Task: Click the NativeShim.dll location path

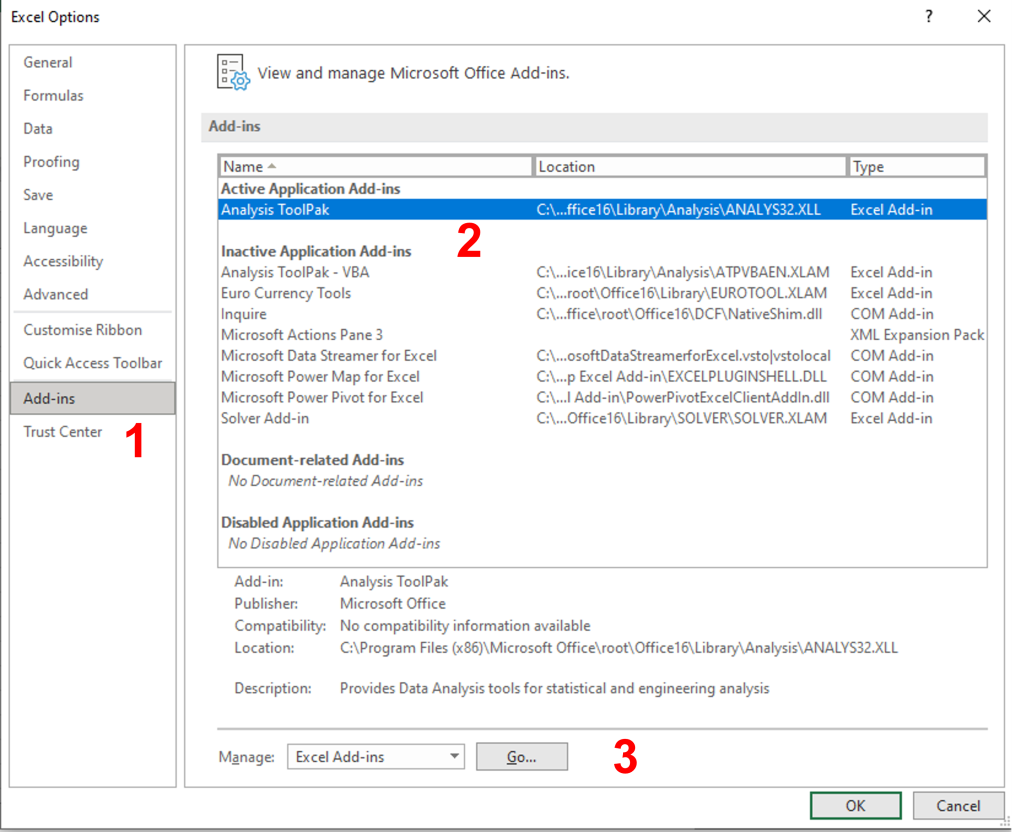Action: 679,314
